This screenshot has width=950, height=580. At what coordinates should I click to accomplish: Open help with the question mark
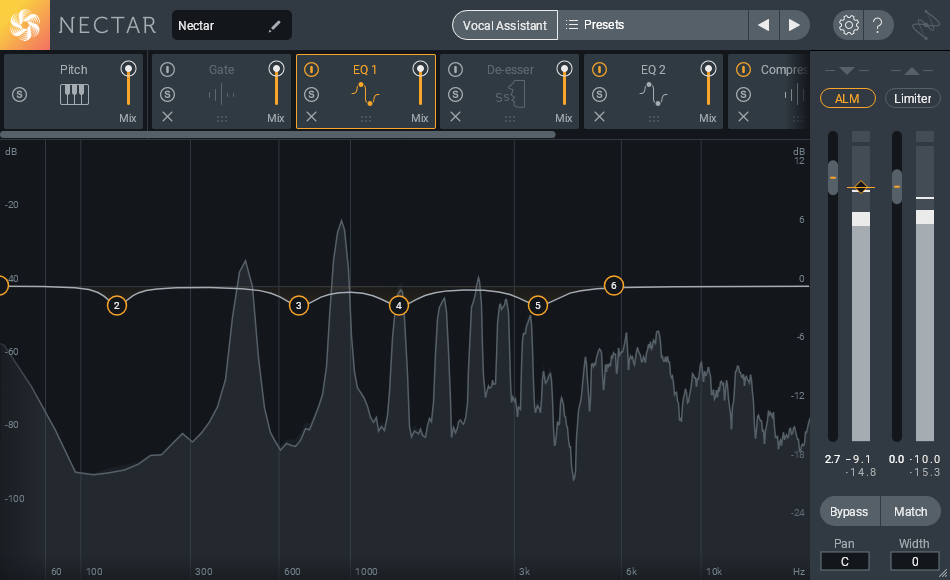click(877, 25)
